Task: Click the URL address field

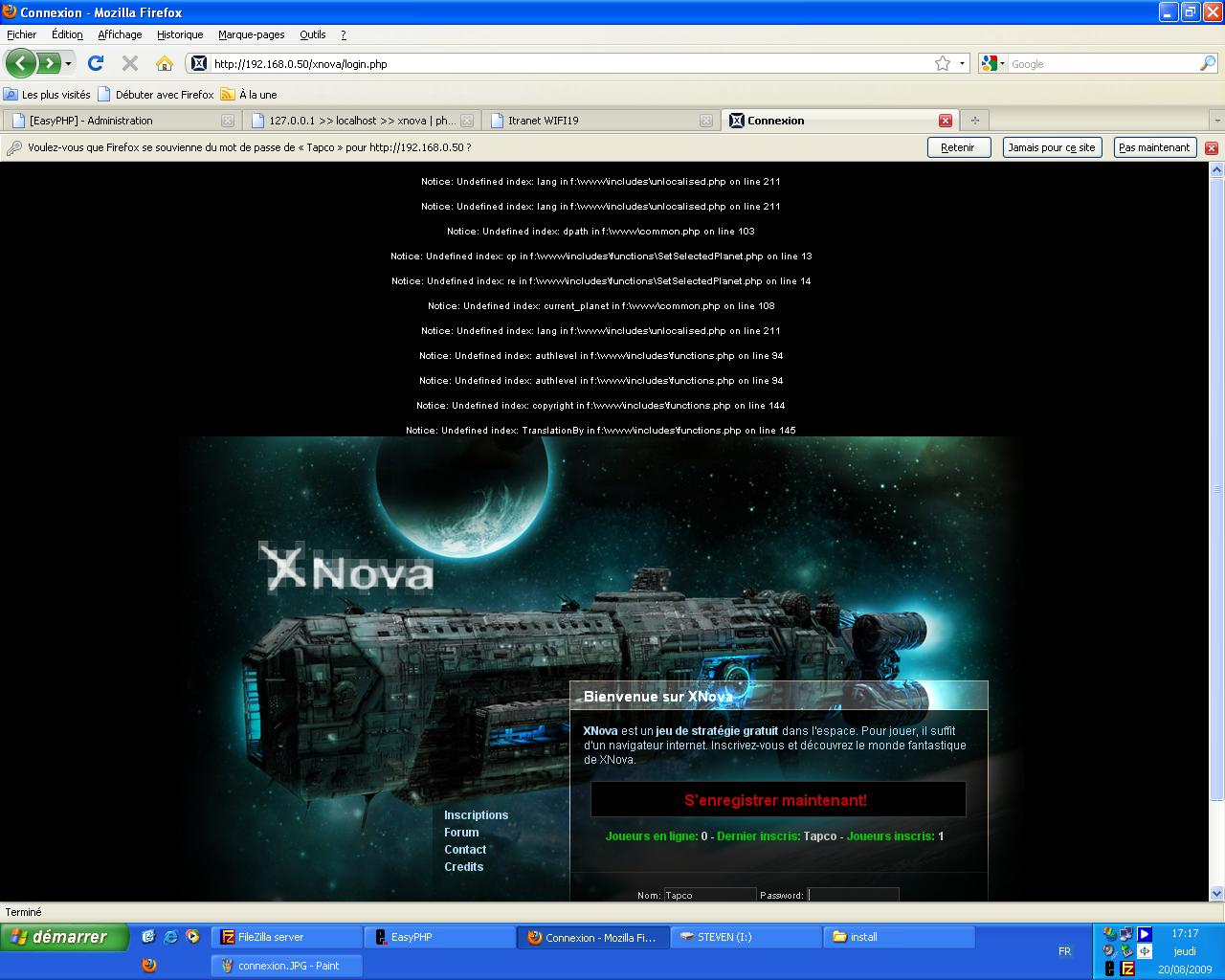Action: click(569, 64)
